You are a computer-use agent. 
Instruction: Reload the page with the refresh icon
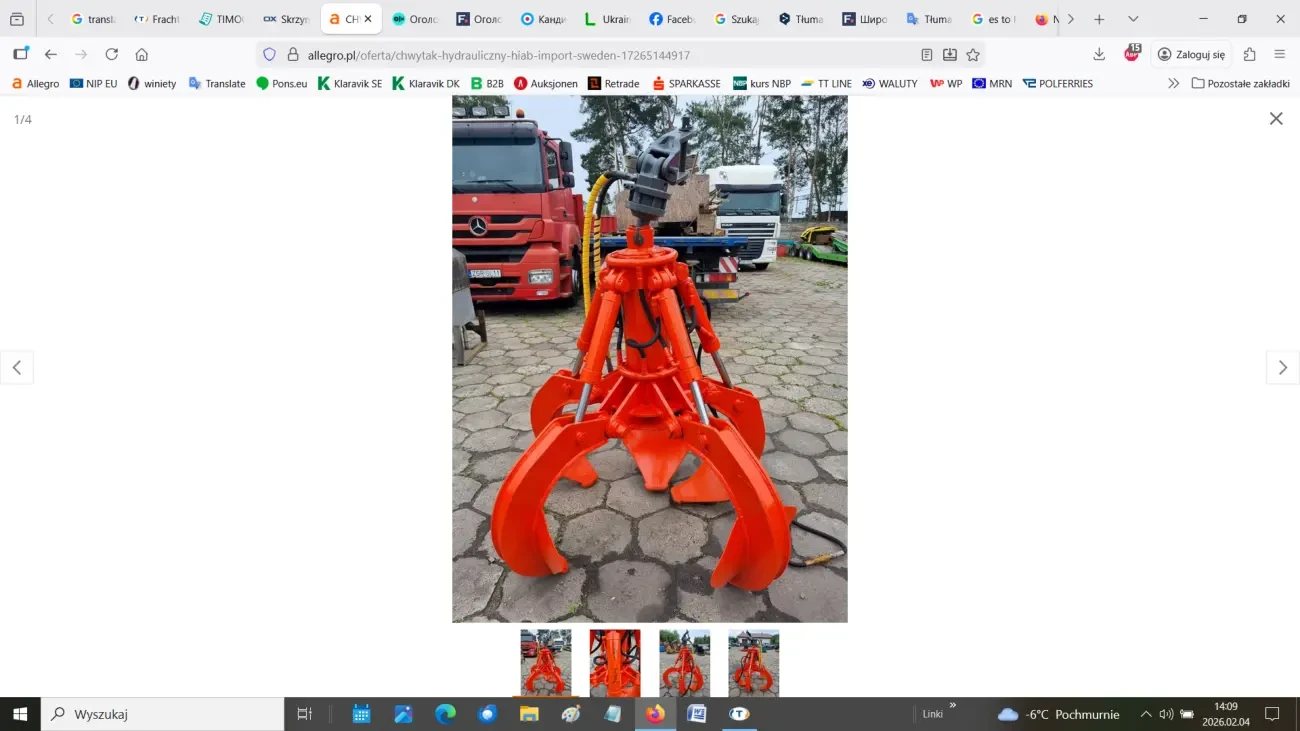111,54
